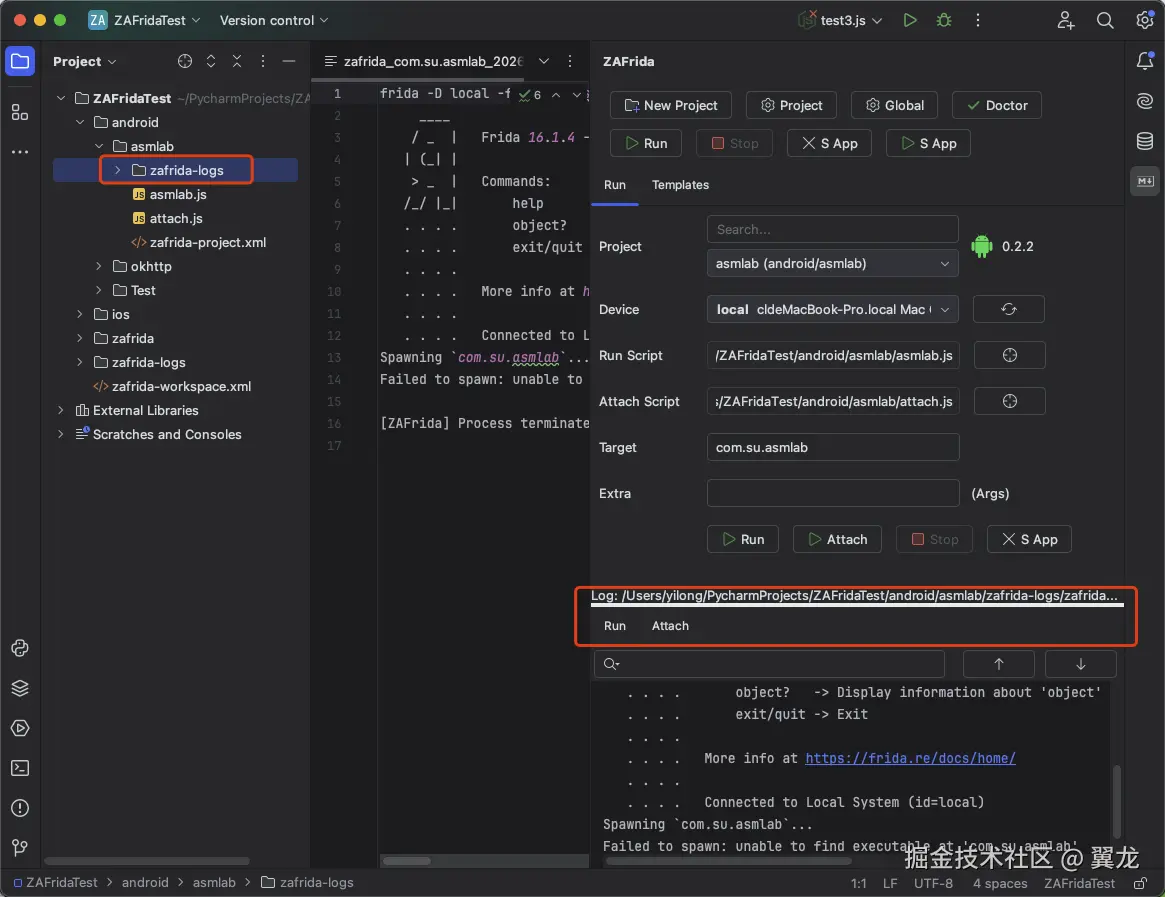The image size is (1165, 897).
Task: Click the green Run icon in title bar
Action: tap(909, 20)
